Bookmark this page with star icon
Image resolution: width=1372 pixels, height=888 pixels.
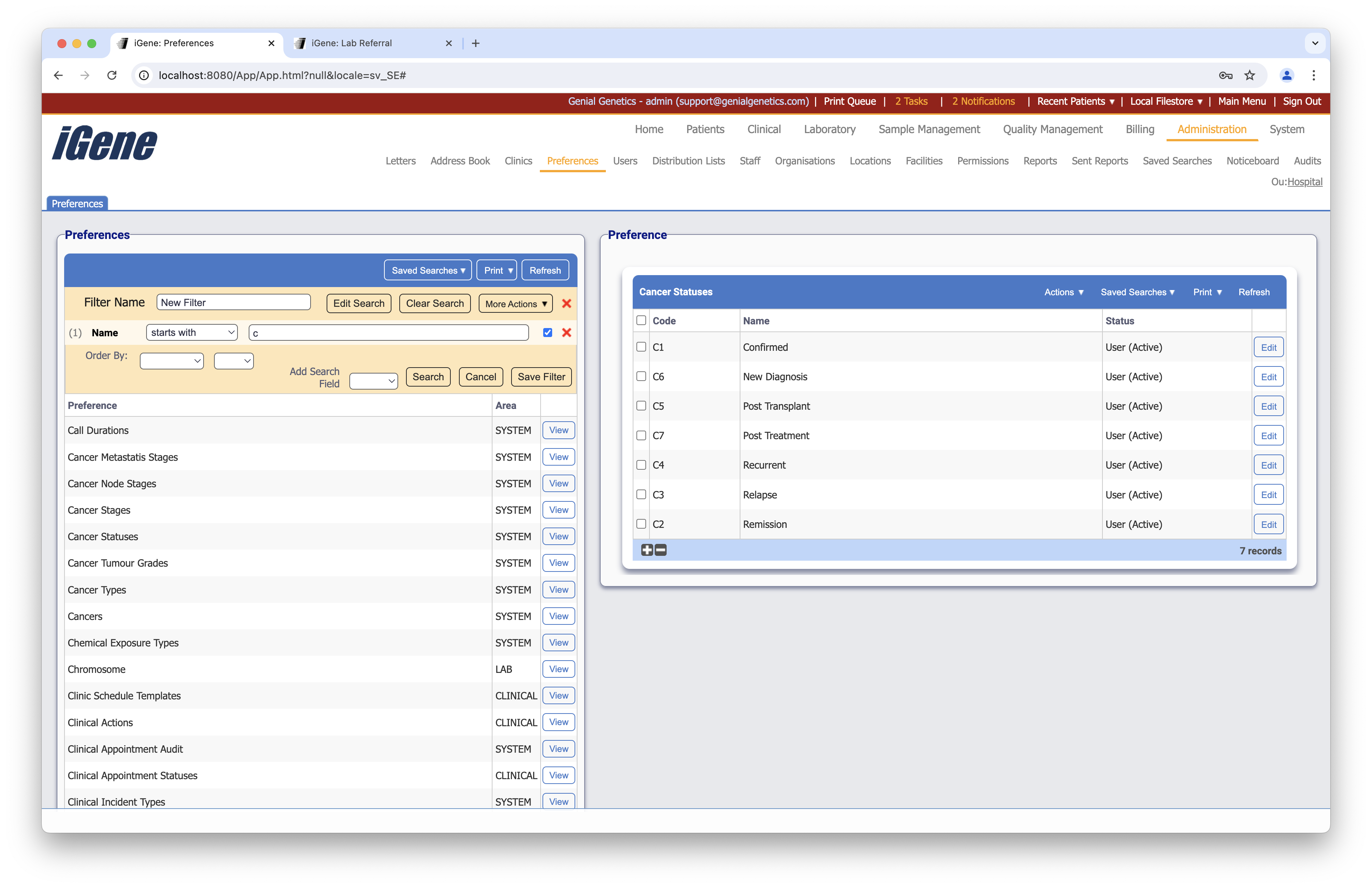pos(1249,75)
